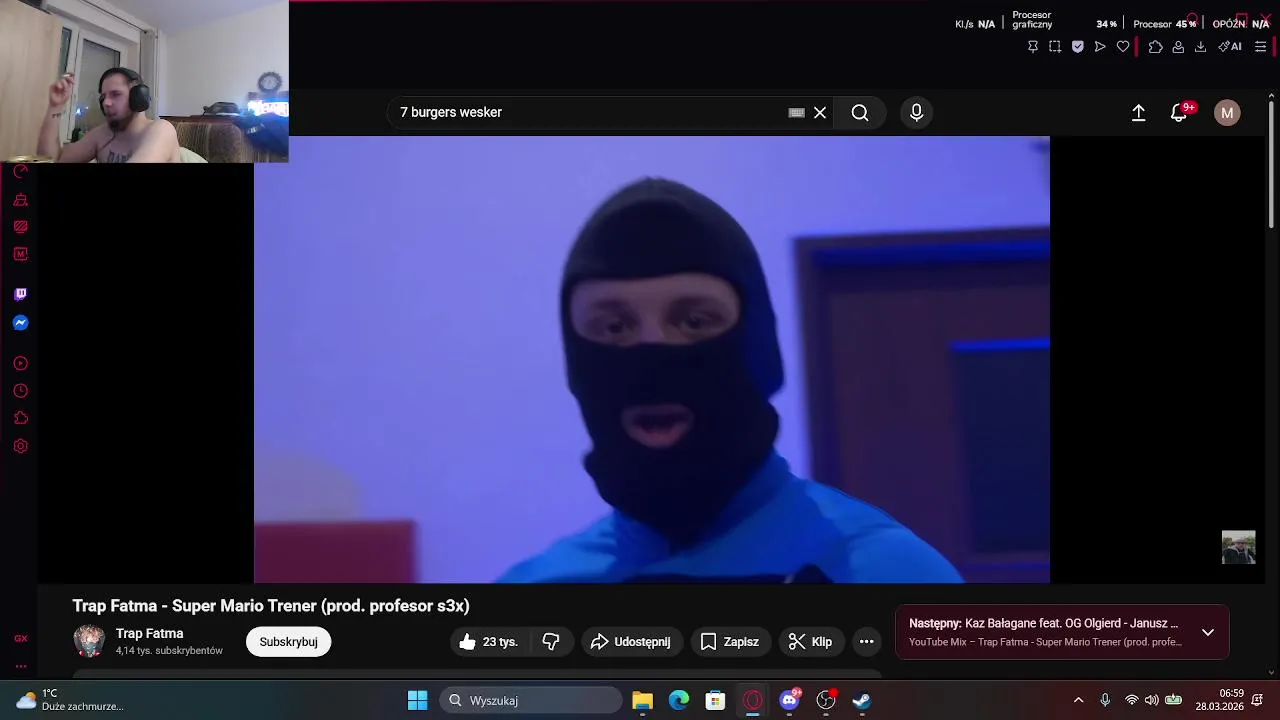
Task: Dislike the video with thumbs-down button
Action: pyautogui.click(x=551, y=642)
